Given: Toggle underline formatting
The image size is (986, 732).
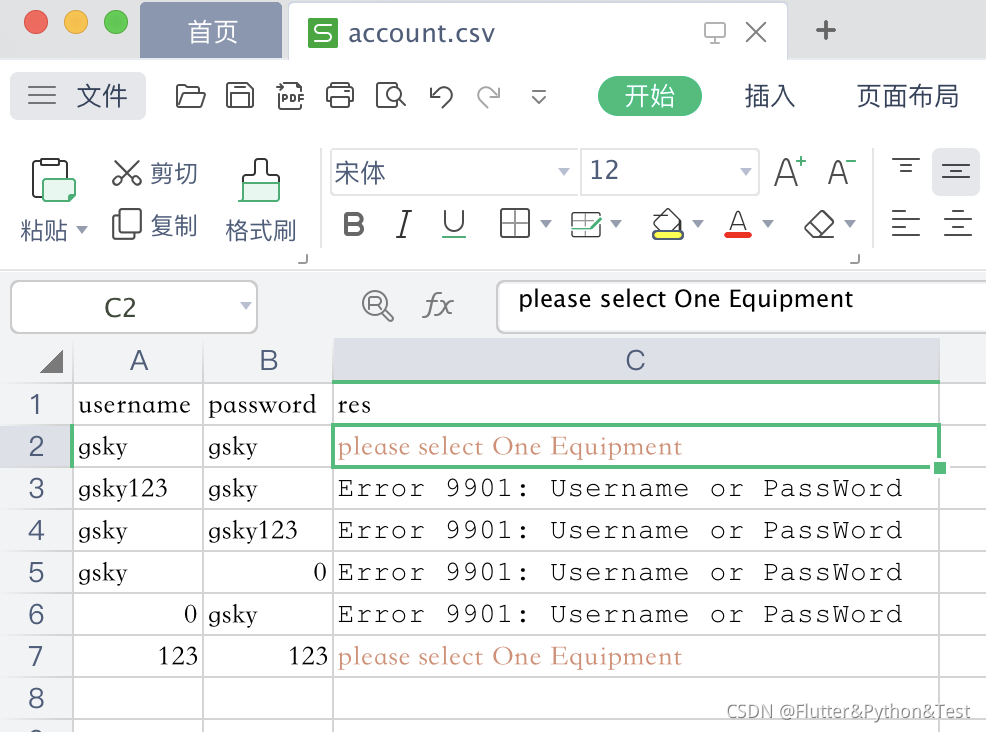Looking at the screenshot, I should (x=453, y=224).
